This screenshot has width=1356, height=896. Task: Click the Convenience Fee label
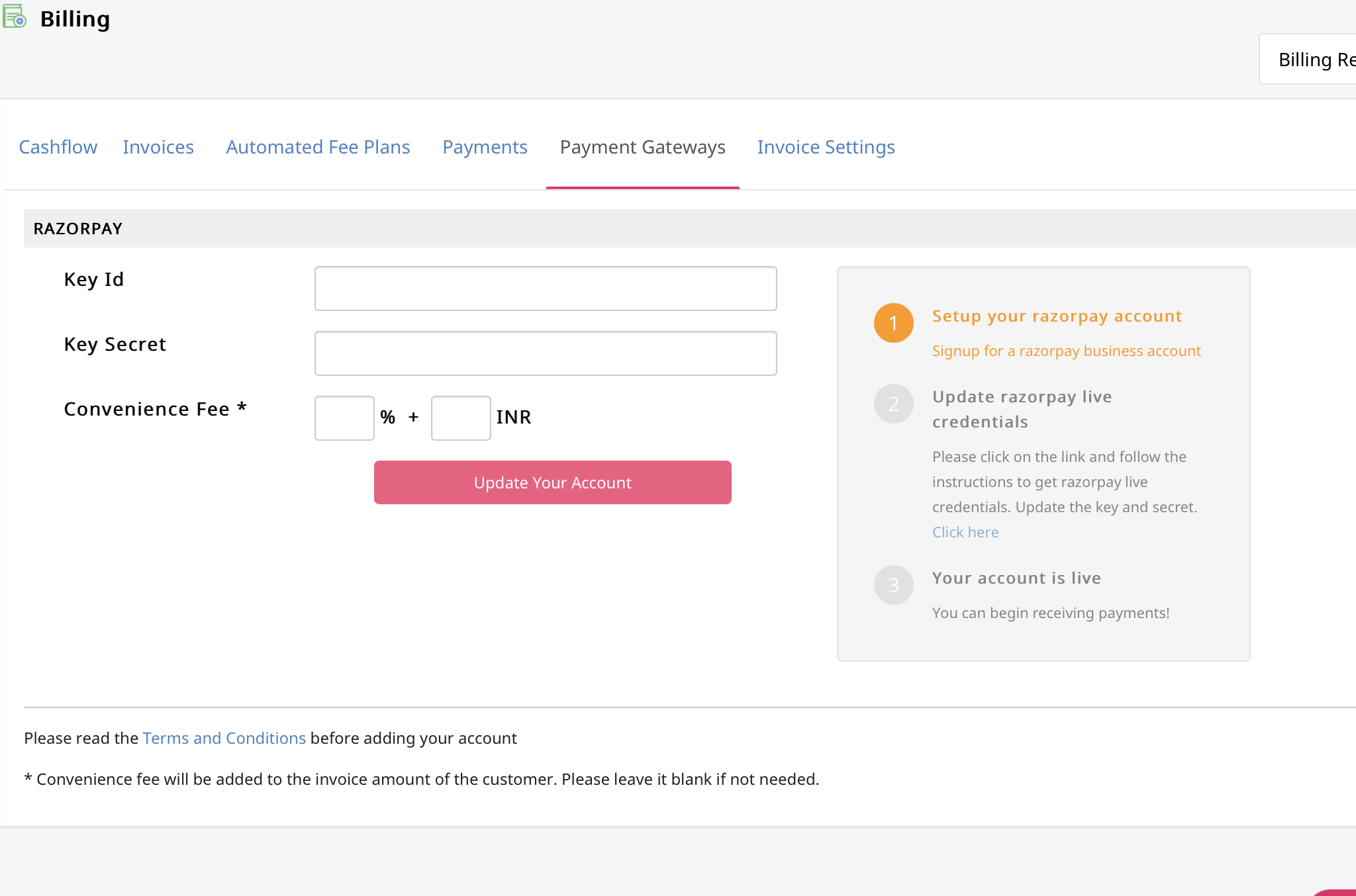click(156, 409)
